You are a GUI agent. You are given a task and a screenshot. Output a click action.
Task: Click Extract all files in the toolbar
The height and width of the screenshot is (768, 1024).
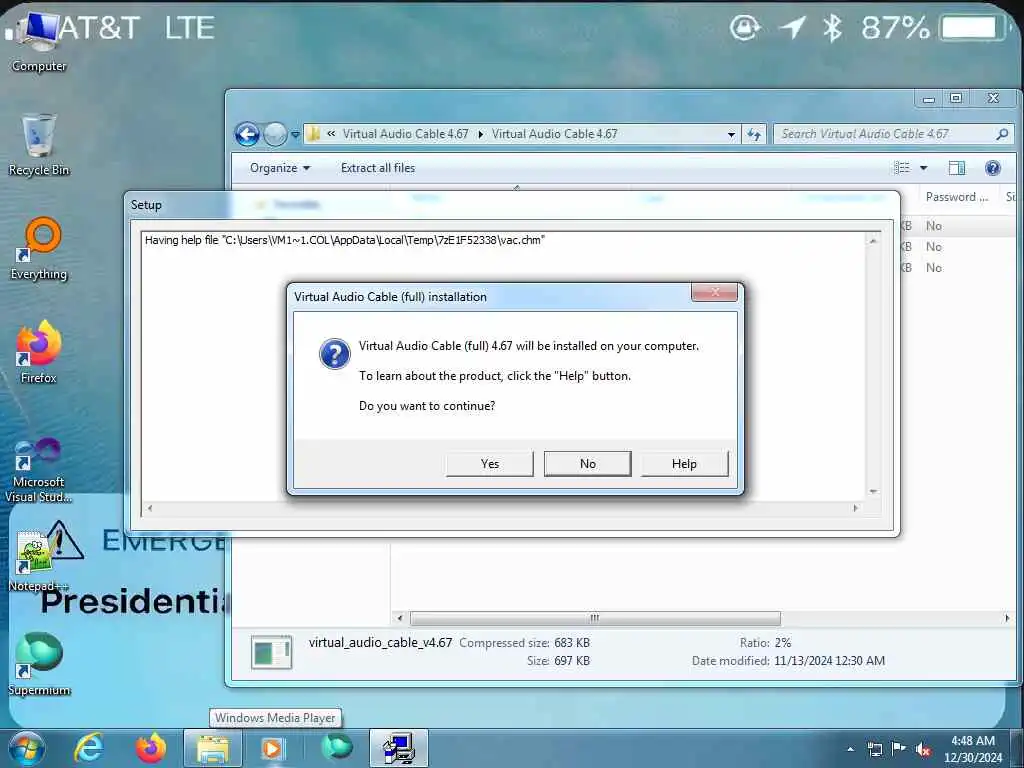click(377, 168)
